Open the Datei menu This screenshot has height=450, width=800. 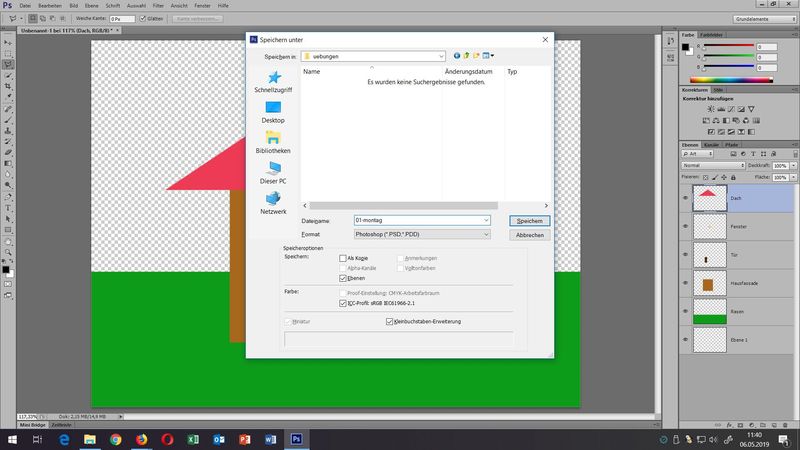[x=25, y=6]
